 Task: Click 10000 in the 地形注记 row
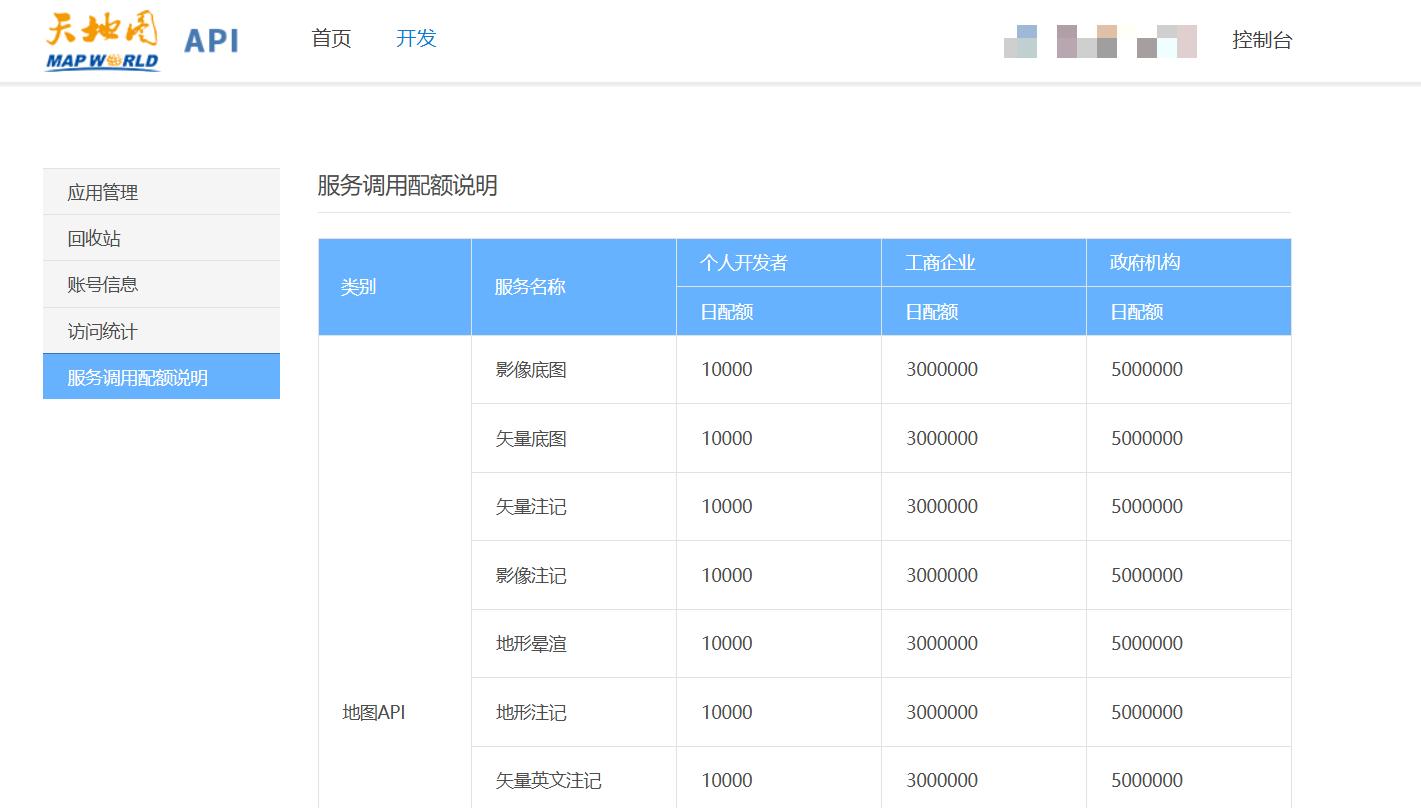[727, 712]
